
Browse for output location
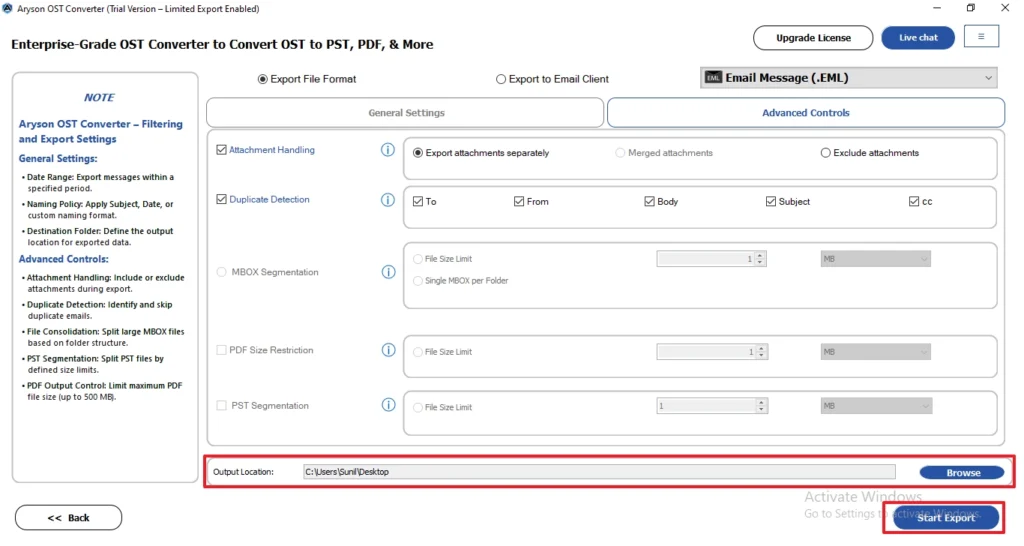click(962, 473)
